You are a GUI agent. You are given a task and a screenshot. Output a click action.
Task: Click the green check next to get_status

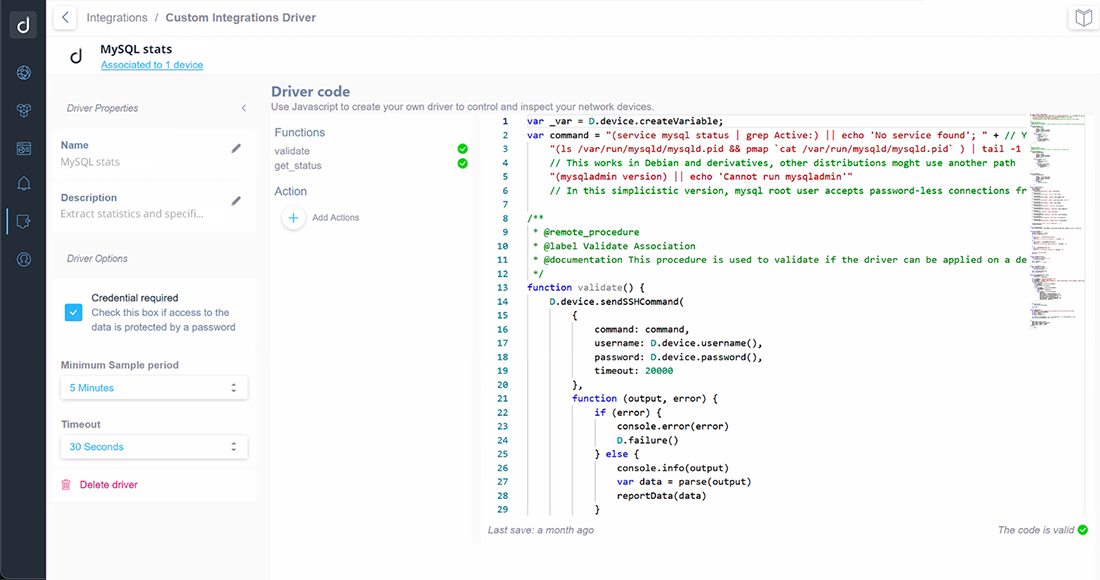tap(462, 163)
